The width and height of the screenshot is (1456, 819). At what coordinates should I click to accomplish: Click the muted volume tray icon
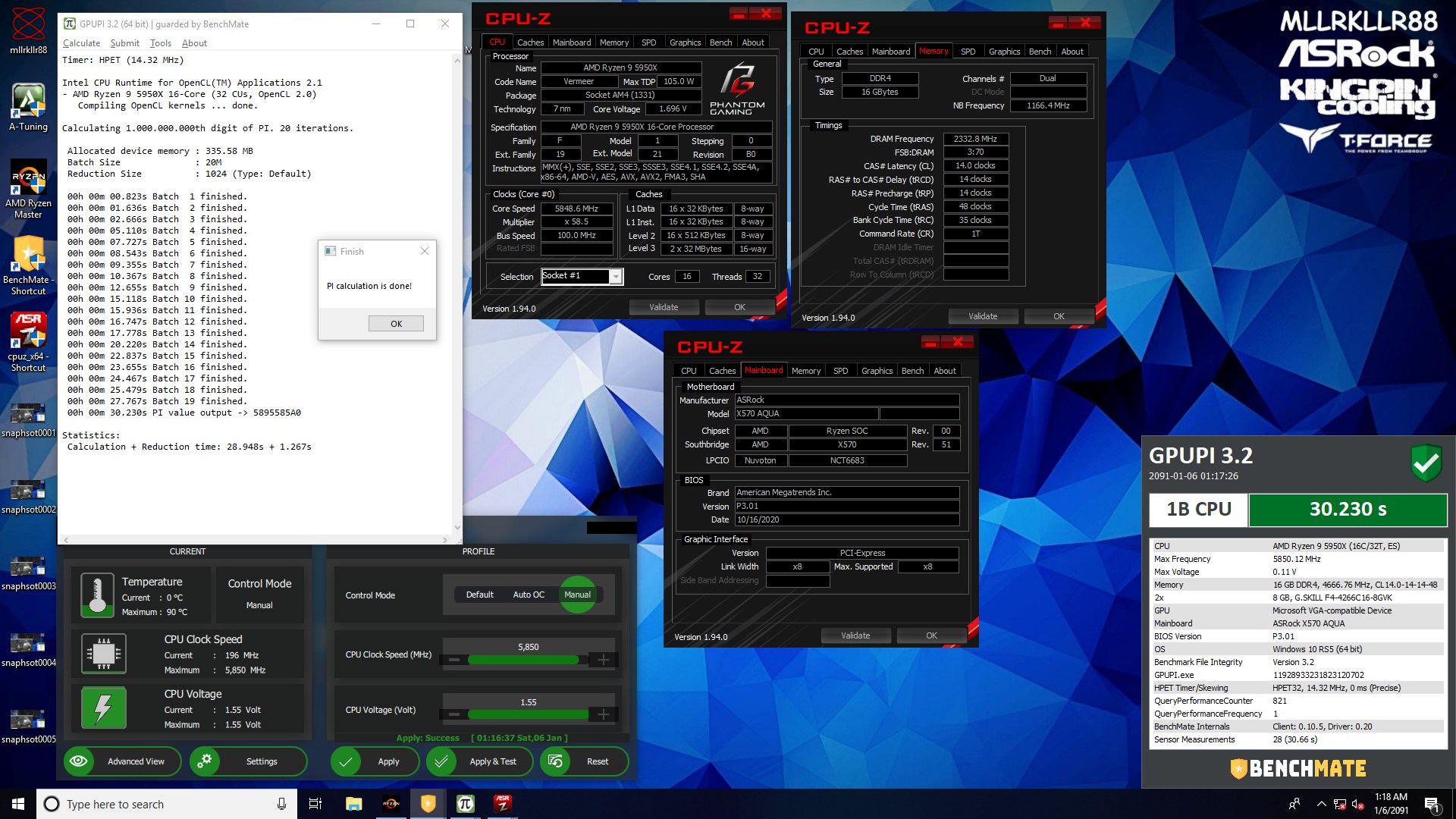1358,804
